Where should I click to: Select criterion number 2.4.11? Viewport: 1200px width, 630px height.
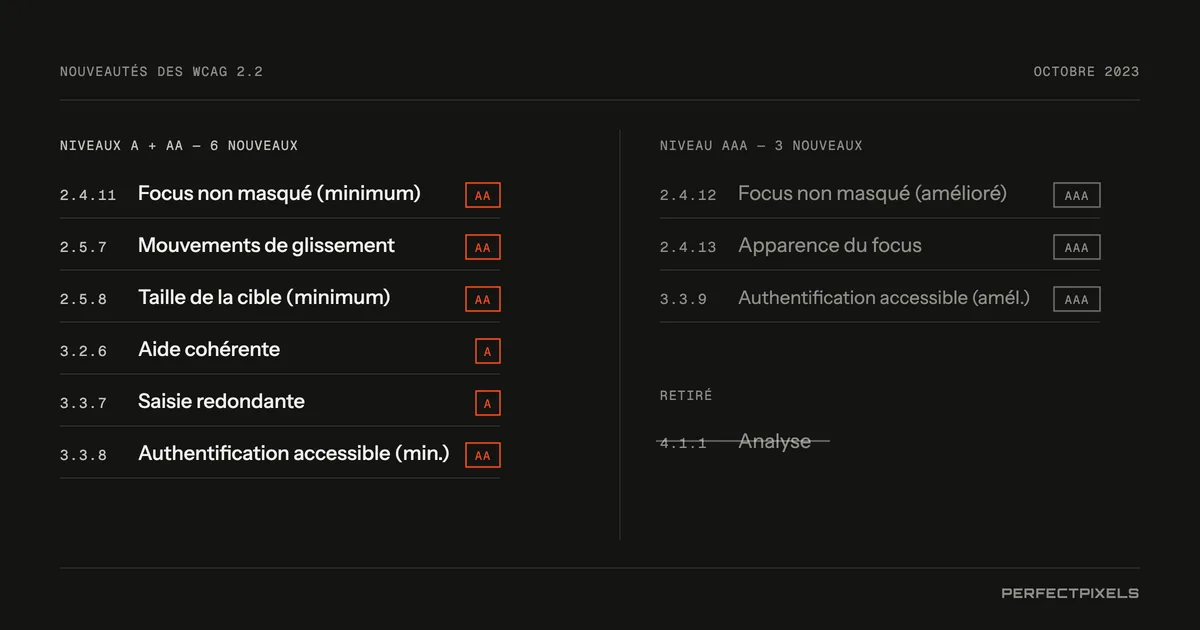coord(88,196)
